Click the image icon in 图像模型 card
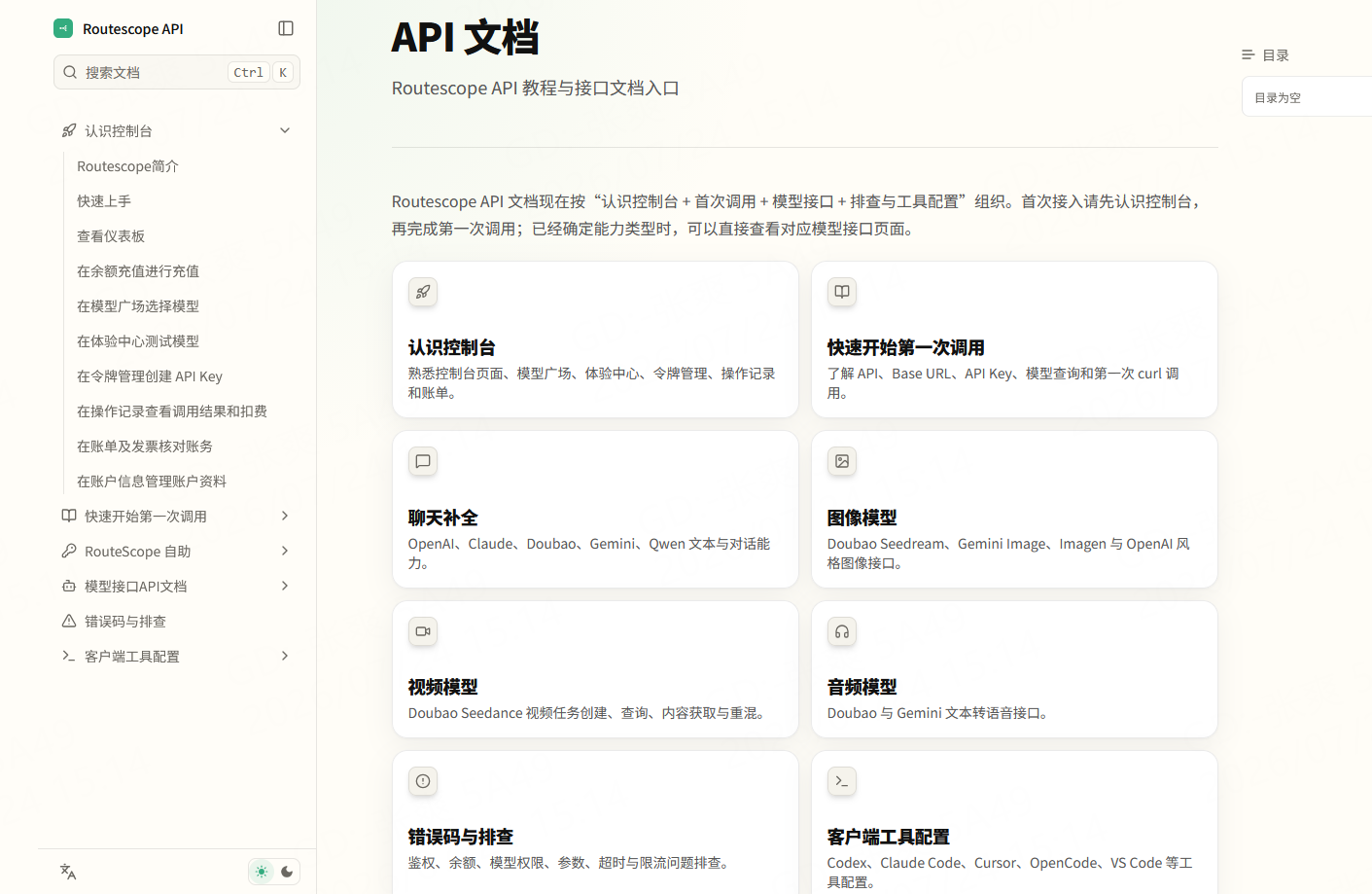 [x=842, y=461]
